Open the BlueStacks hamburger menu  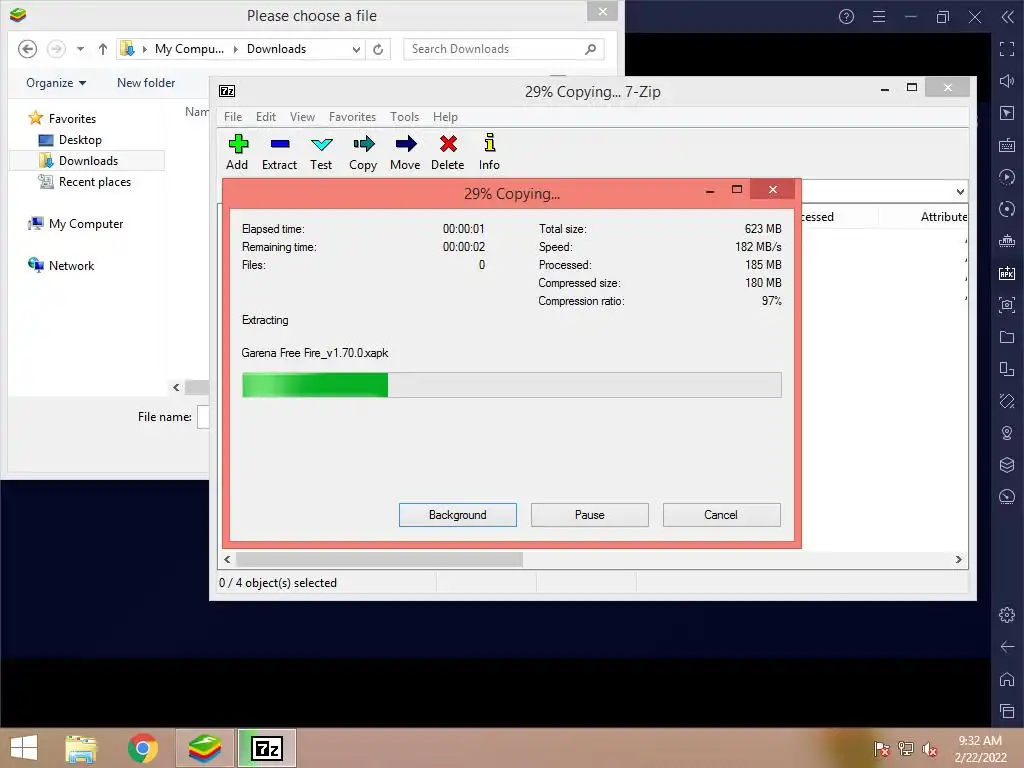pos(879,17)
